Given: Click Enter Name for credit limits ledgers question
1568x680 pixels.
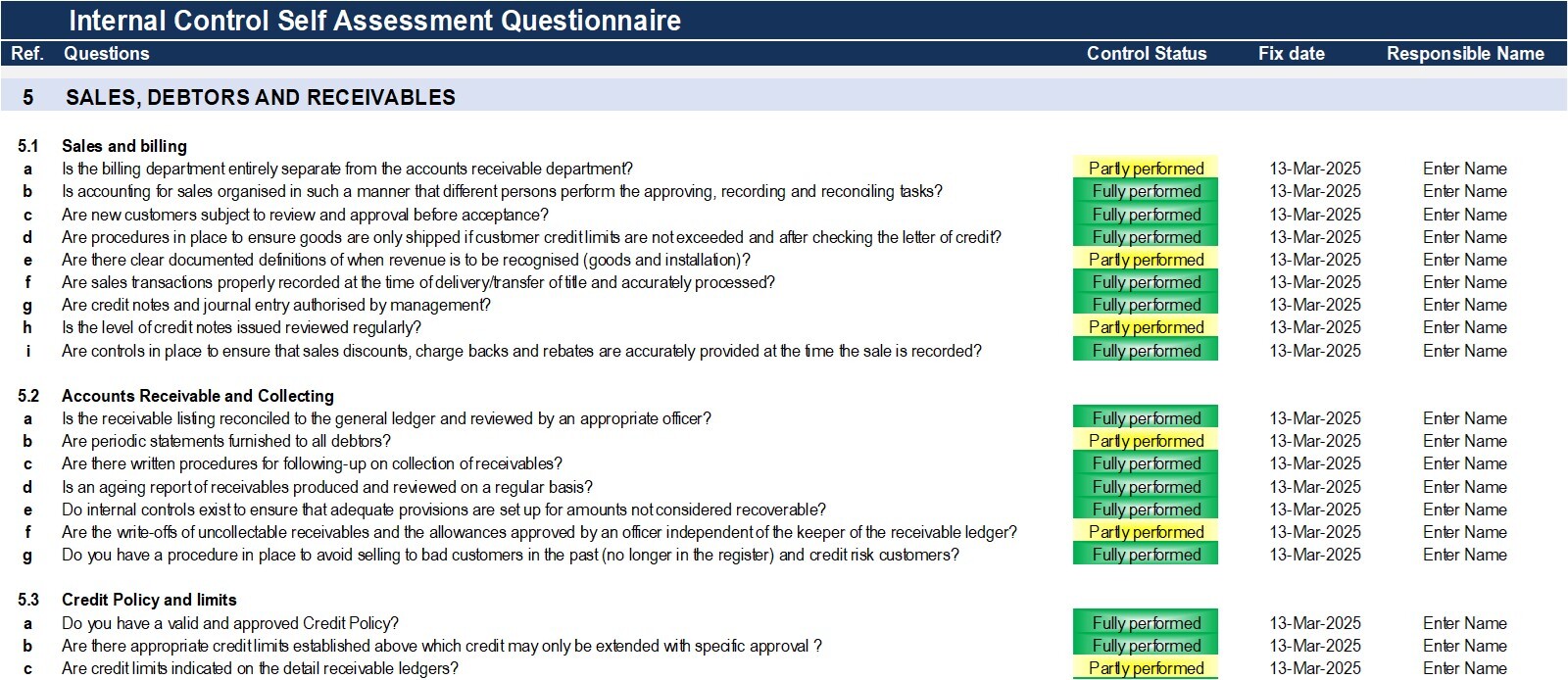Looking at the screenshot, I should tap(1464, 668).
